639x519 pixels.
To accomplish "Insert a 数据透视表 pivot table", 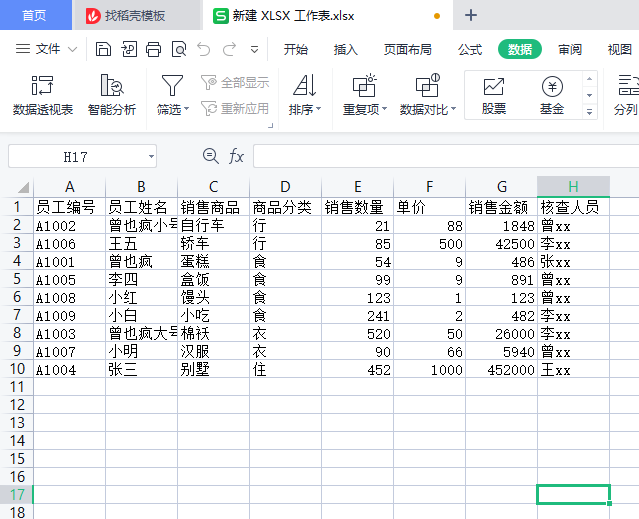I will pyautogui.click(x=43, y=95).
